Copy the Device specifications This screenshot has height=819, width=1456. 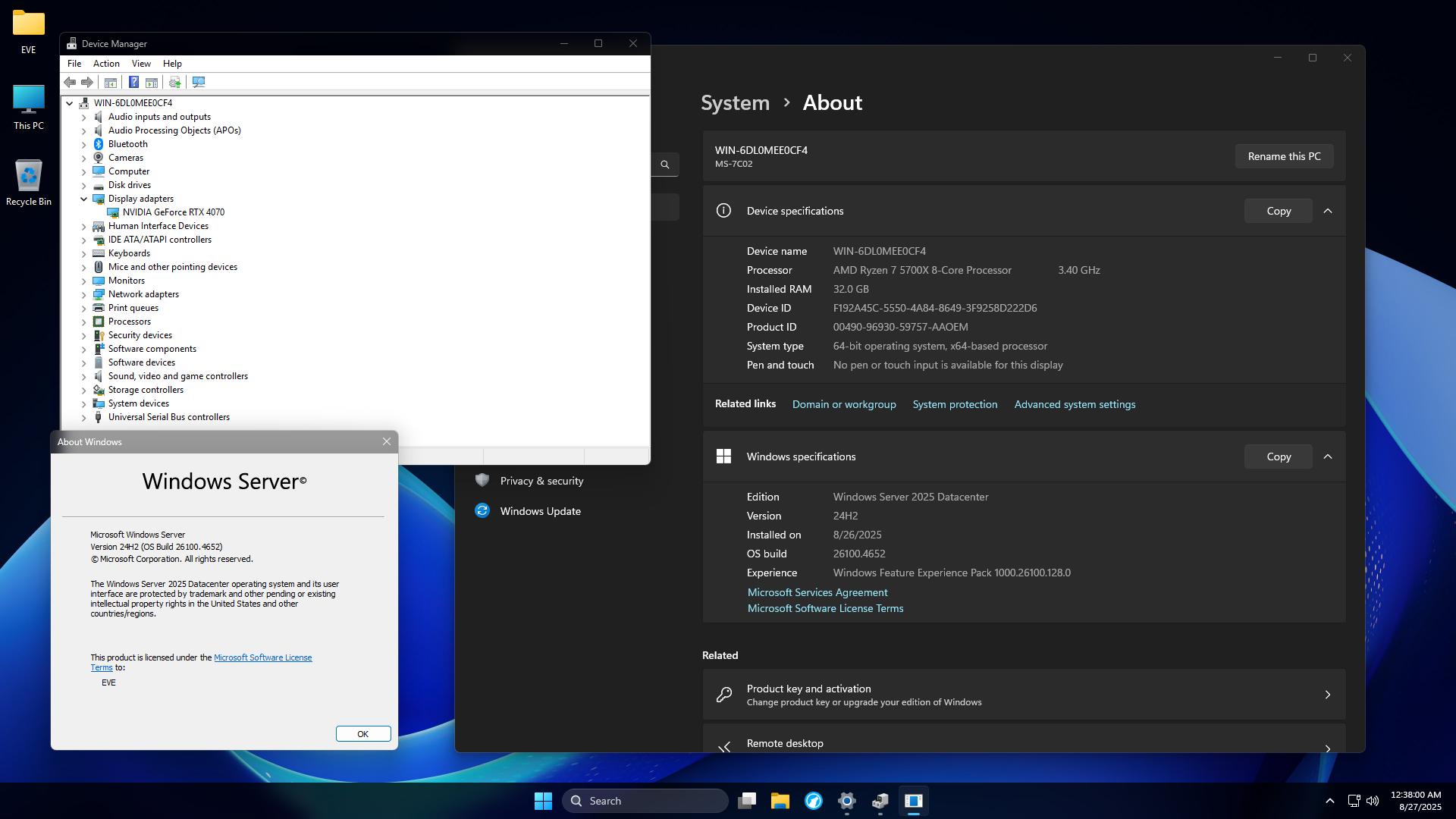tap(1279, 211)
